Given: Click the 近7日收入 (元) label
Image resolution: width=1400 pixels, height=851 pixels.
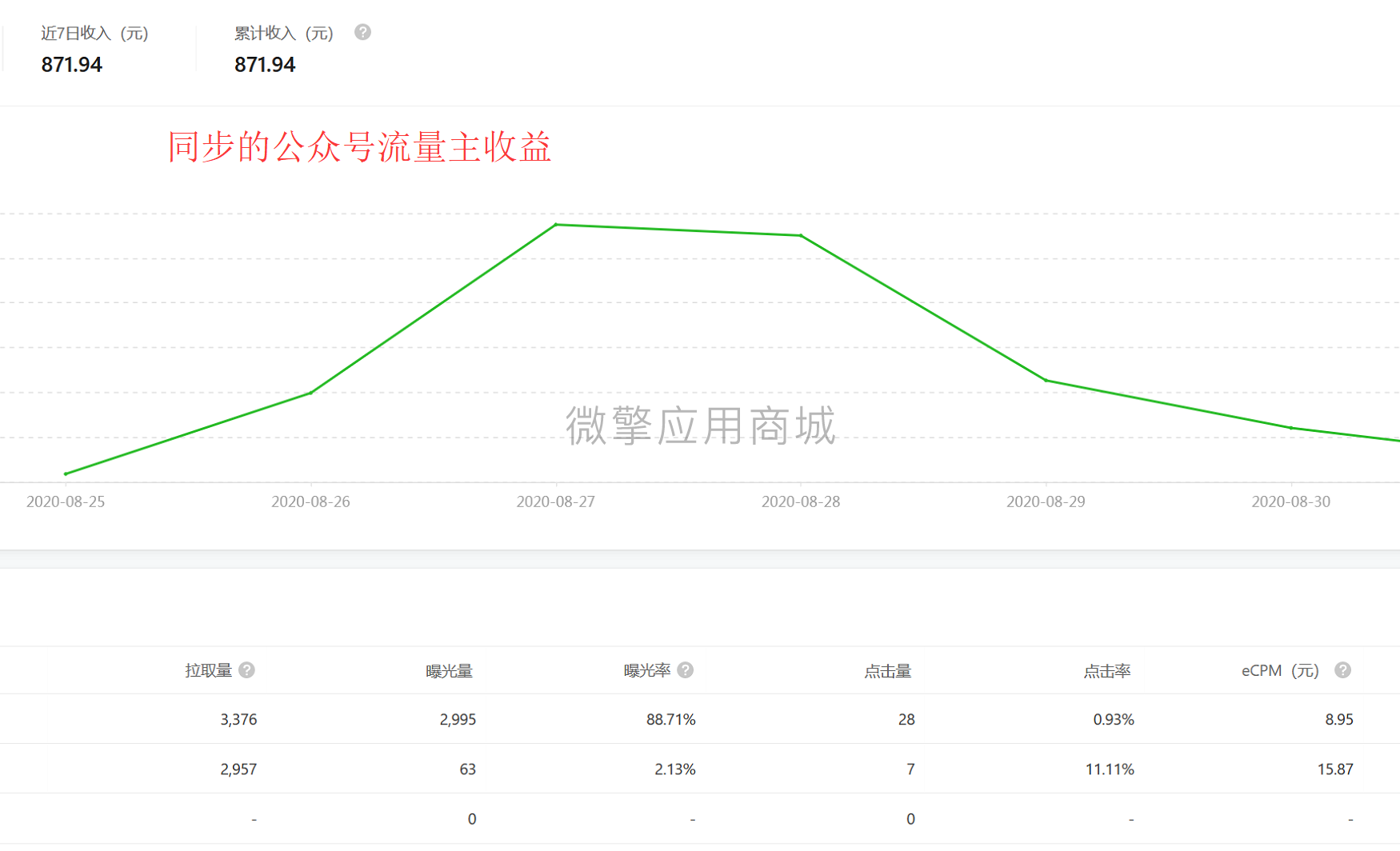Looking at the screenshot, I should tap(94, 33).
